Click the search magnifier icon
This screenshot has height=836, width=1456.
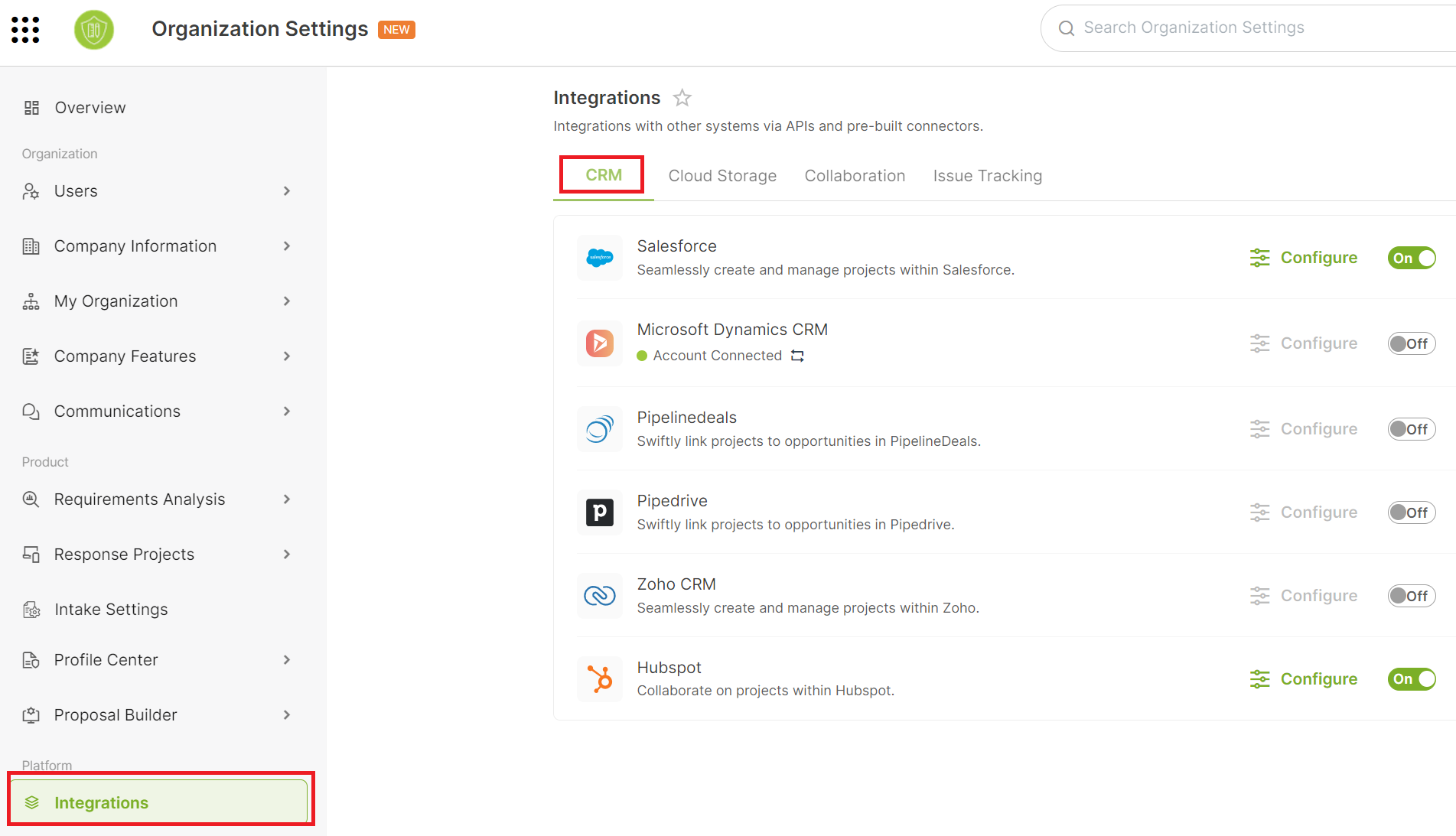[1066, 28]
